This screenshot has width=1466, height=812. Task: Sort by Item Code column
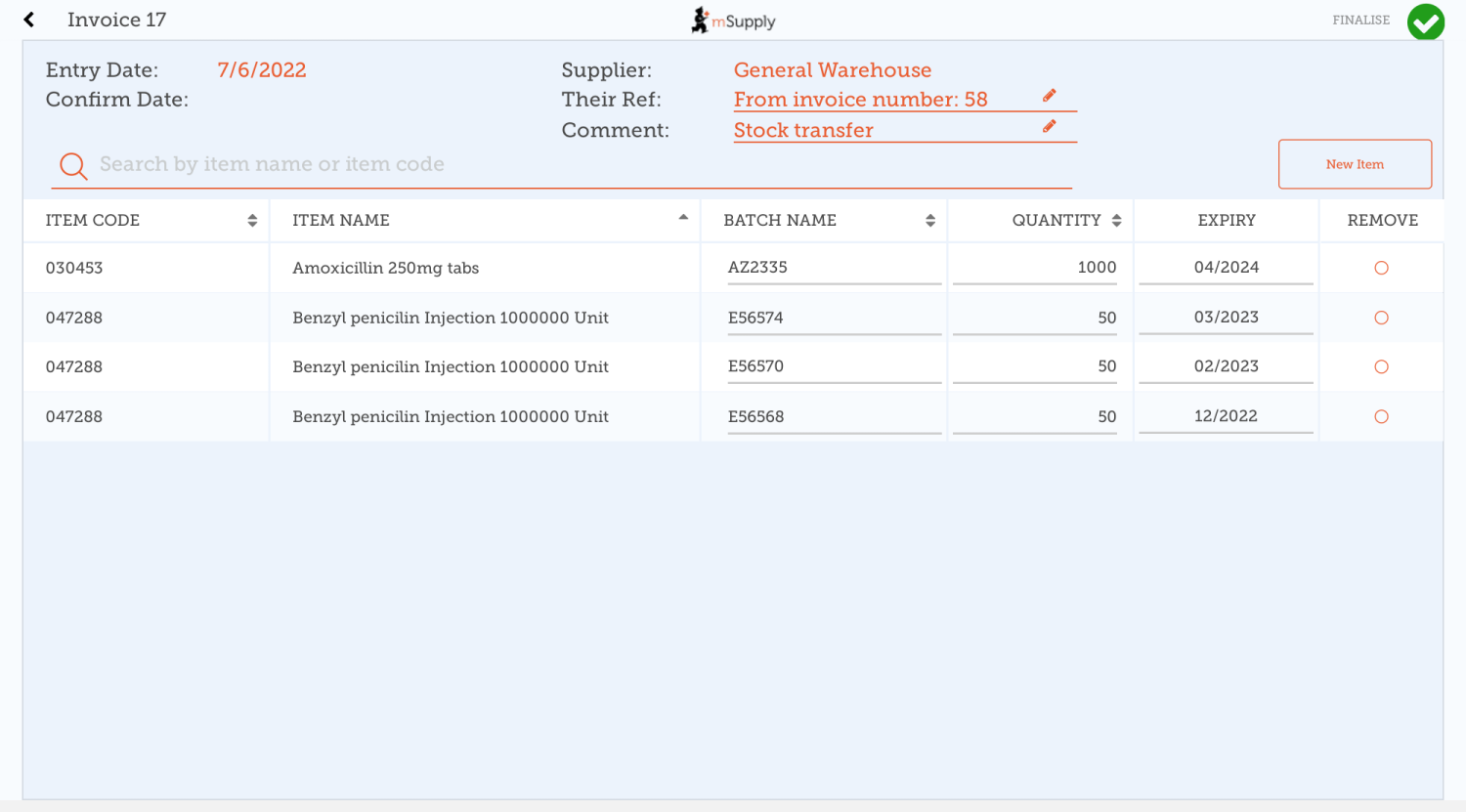click(x=252, y=221)
